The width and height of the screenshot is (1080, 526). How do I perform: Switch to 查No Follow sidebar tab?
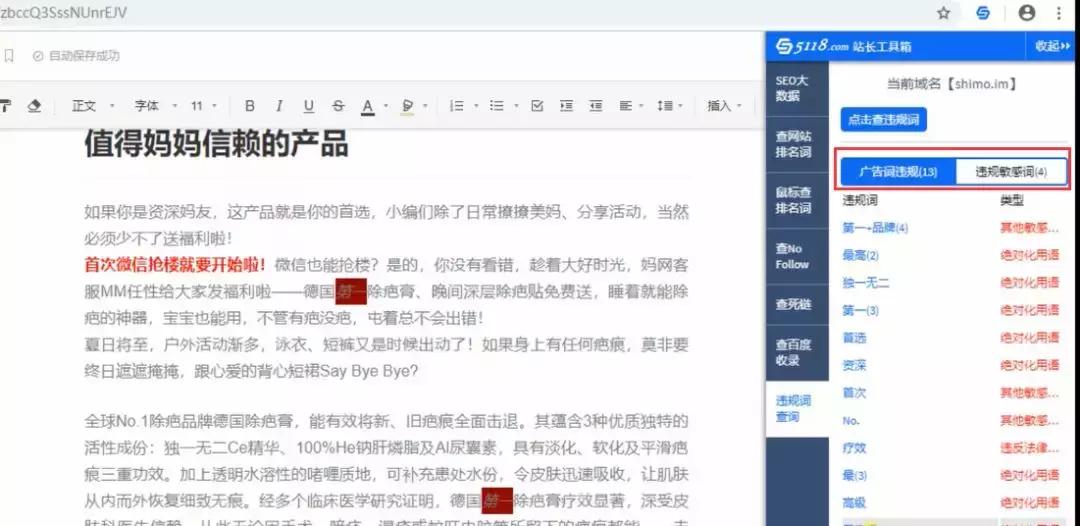(797, 256)
